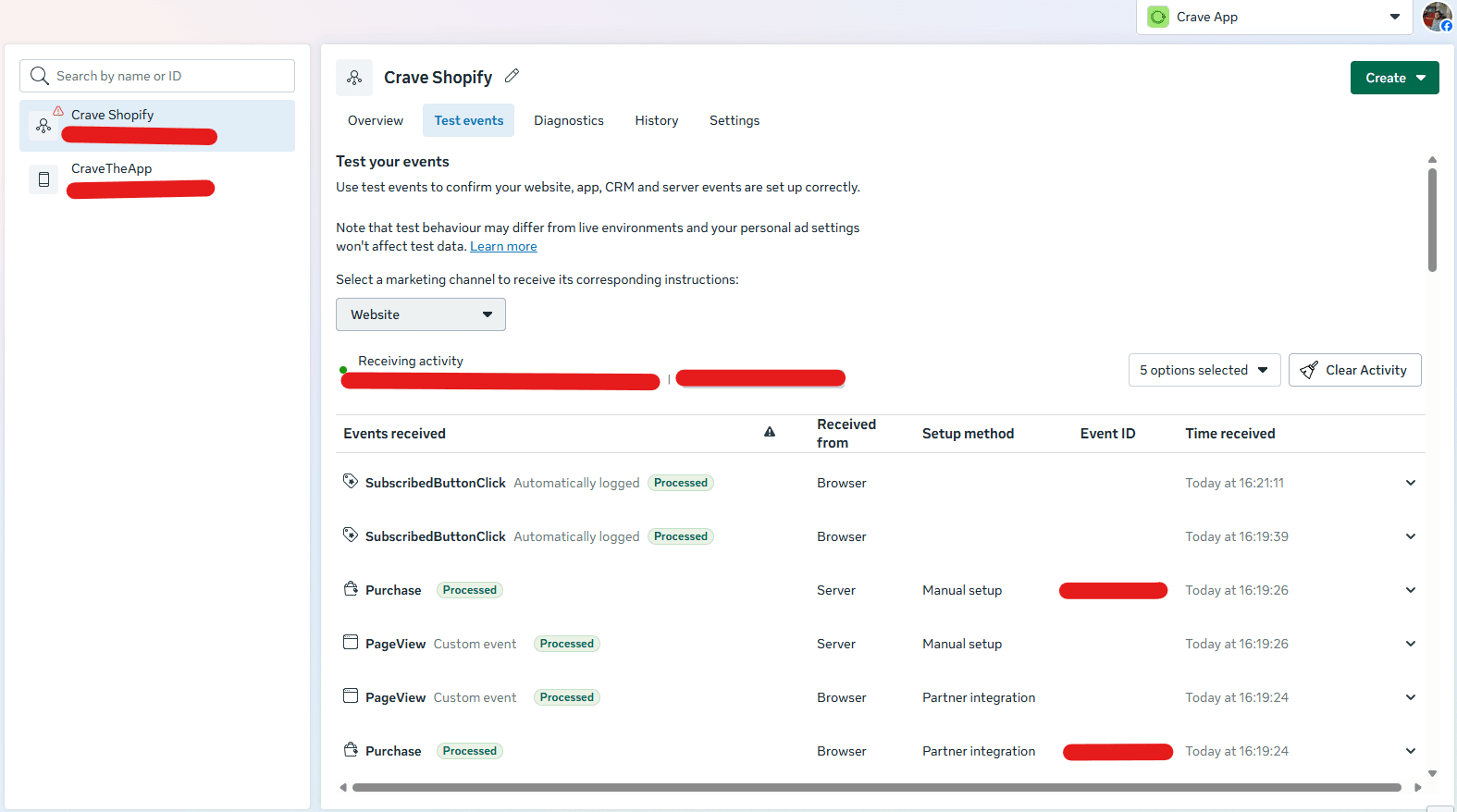The height and width of the screenshot is (812, 1457).
Task: Click the Events received column header
Action: point(394,434)
